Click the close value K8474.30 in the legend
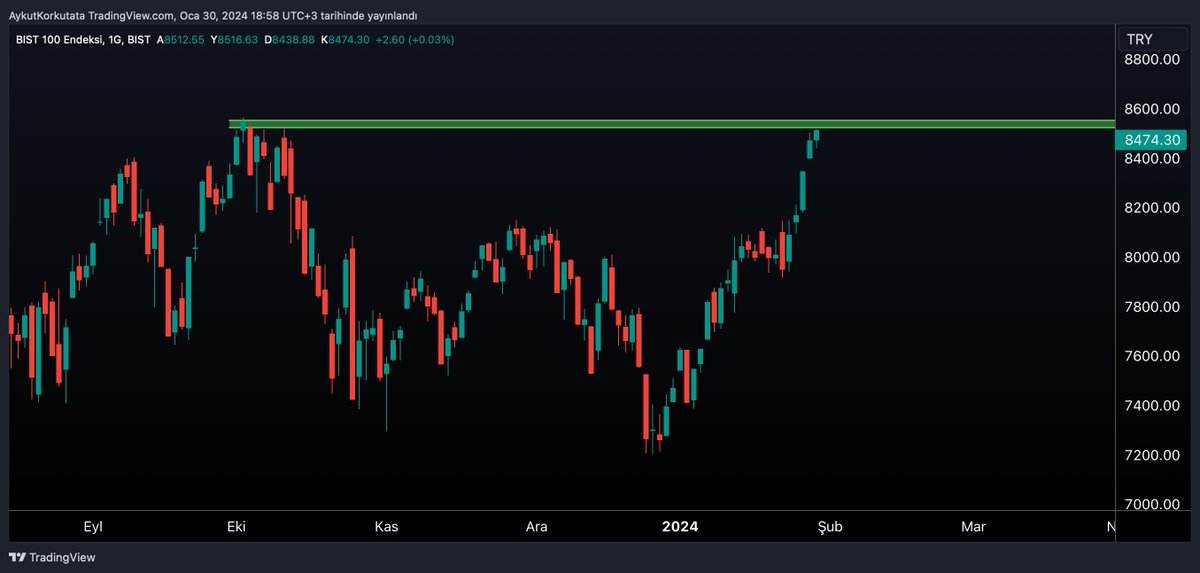The width and height of the screenshot is (1200, 573). coord(345,39)
